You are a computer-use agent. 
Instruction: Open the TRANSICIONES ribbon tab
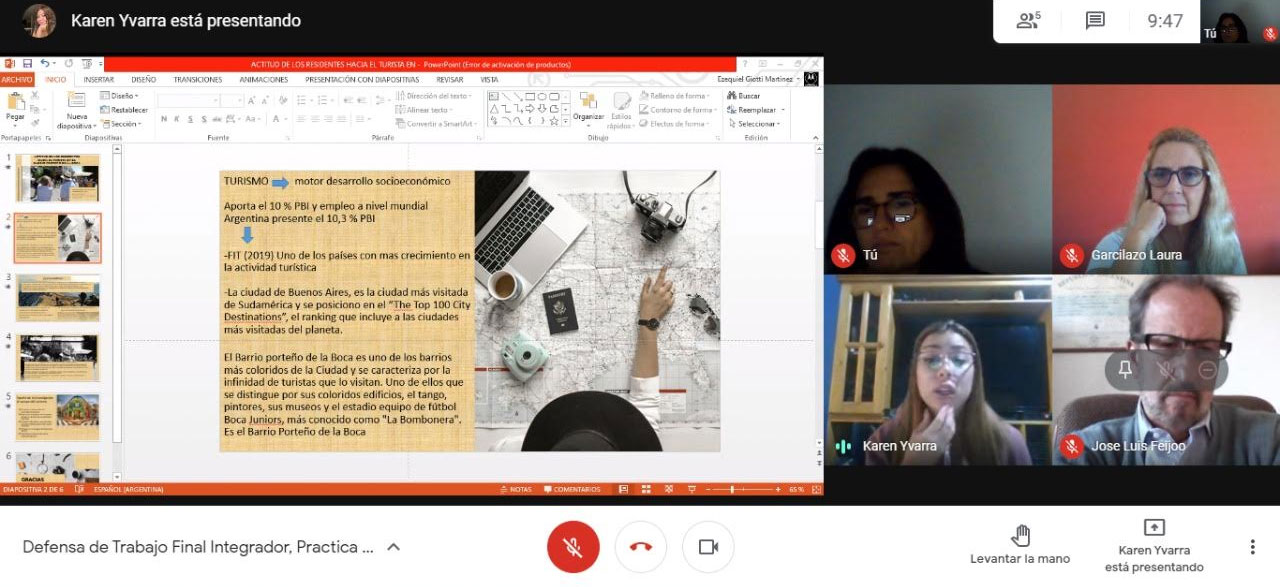click(197, 79)
